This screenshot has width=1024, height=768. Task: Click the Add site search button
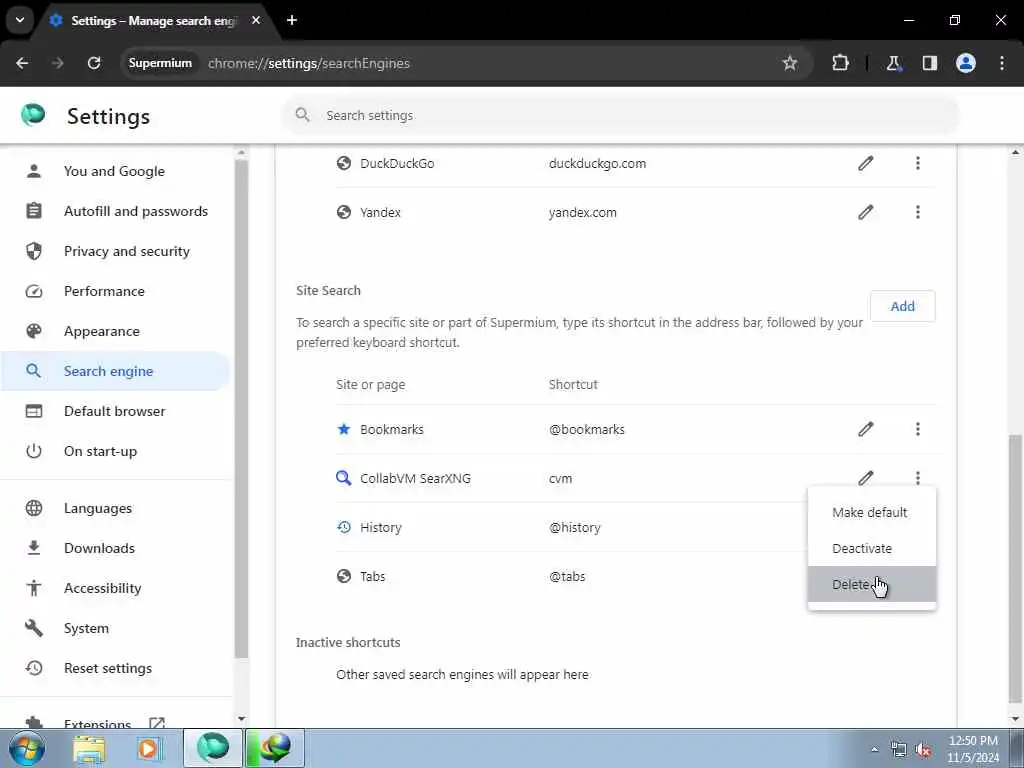(x=903, y=306)
